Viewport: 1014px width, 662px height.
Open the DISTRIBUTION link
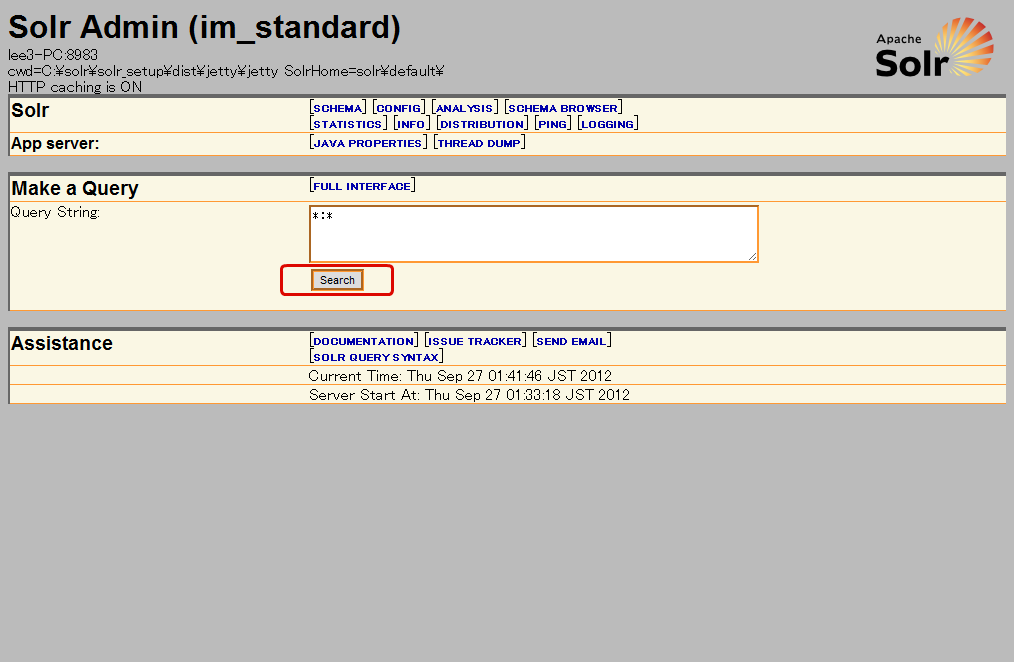tap(482, 124)
